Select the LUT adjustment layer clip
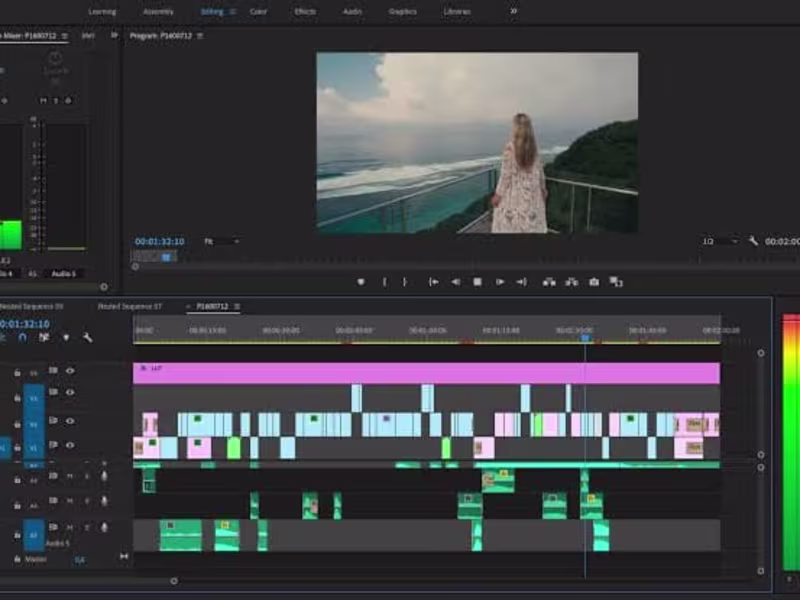800x600 pixels. pyautogui.click(x=427, y=373)
